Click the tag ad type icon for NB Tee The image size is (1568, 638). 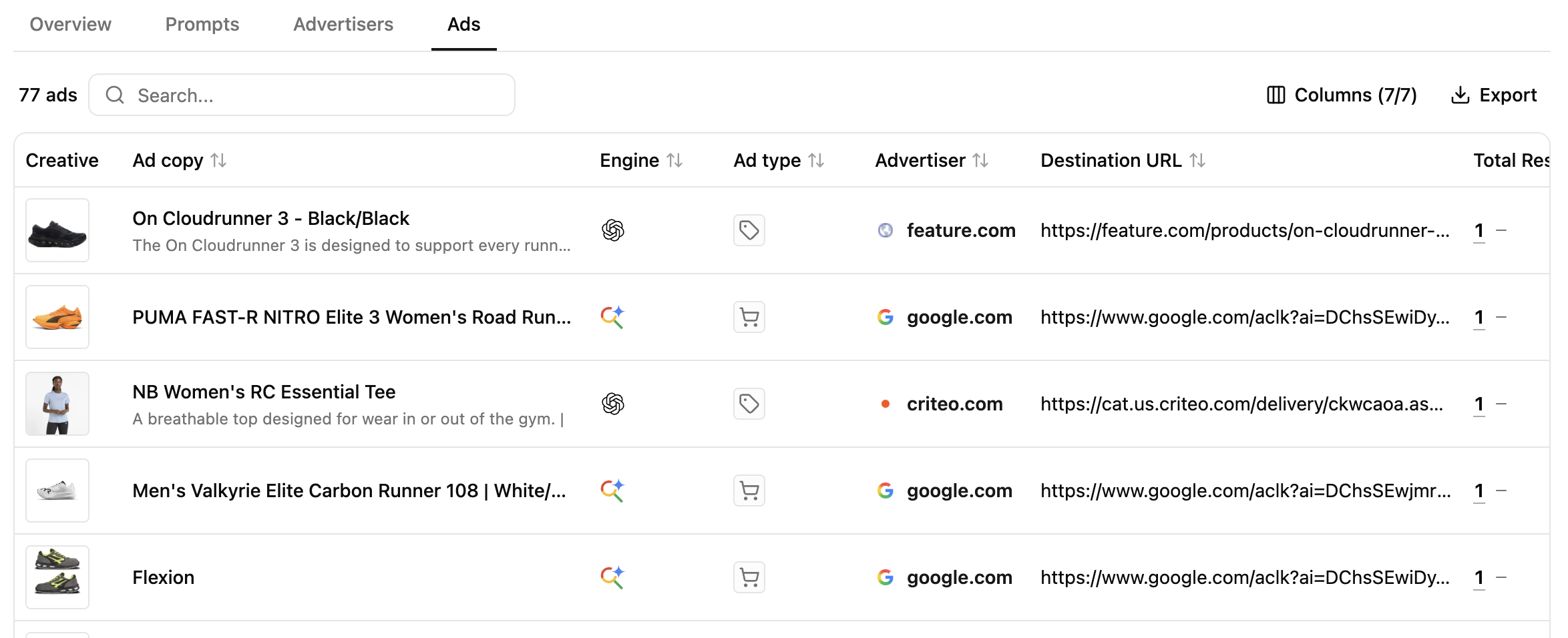click(749, 404)
